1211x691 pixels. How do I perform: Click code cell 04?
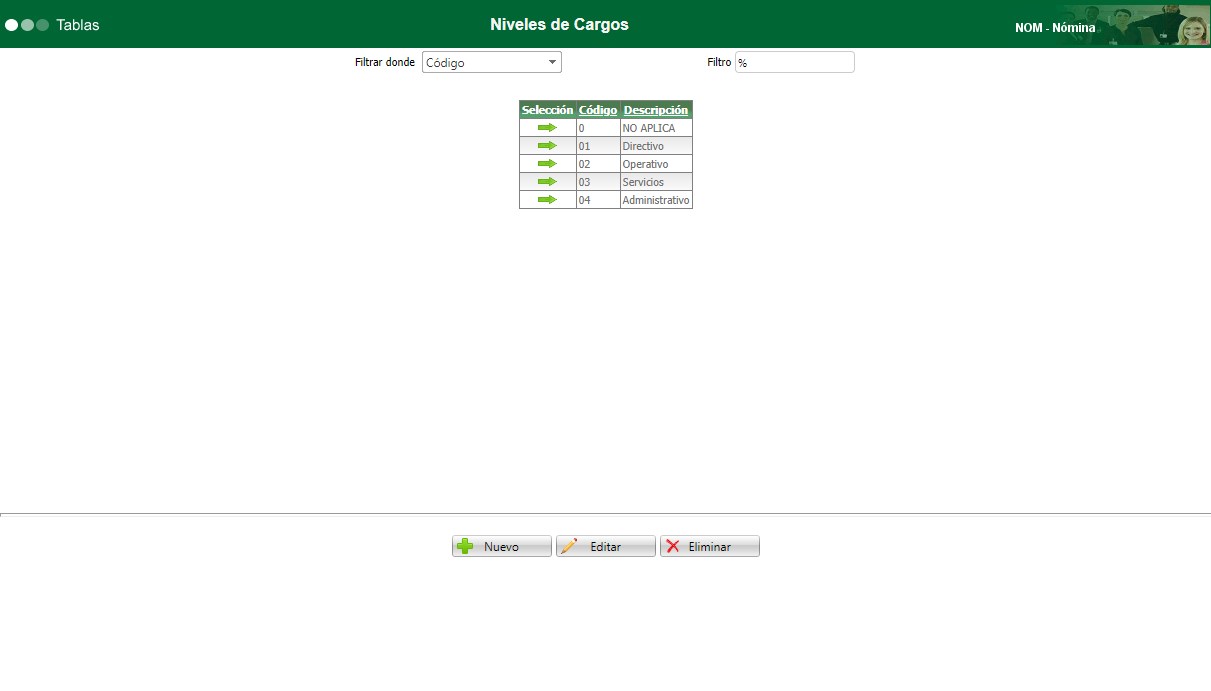pyautogui.click(x=598, y=200)
